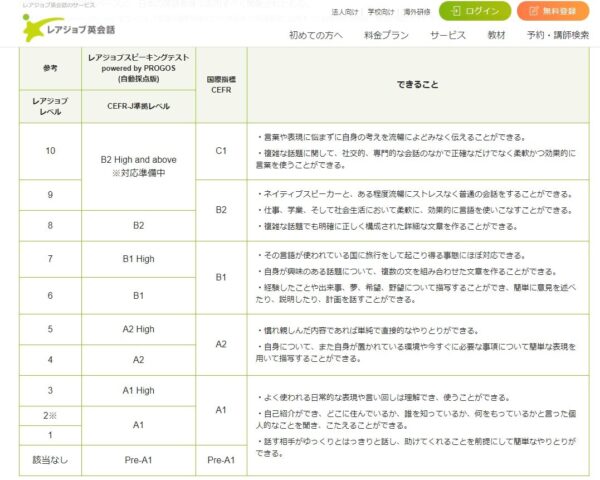Image resolution: width=600 pixels, height=480 pixels.
Task: Click the orange 無料登録 button
Action: 553,11
